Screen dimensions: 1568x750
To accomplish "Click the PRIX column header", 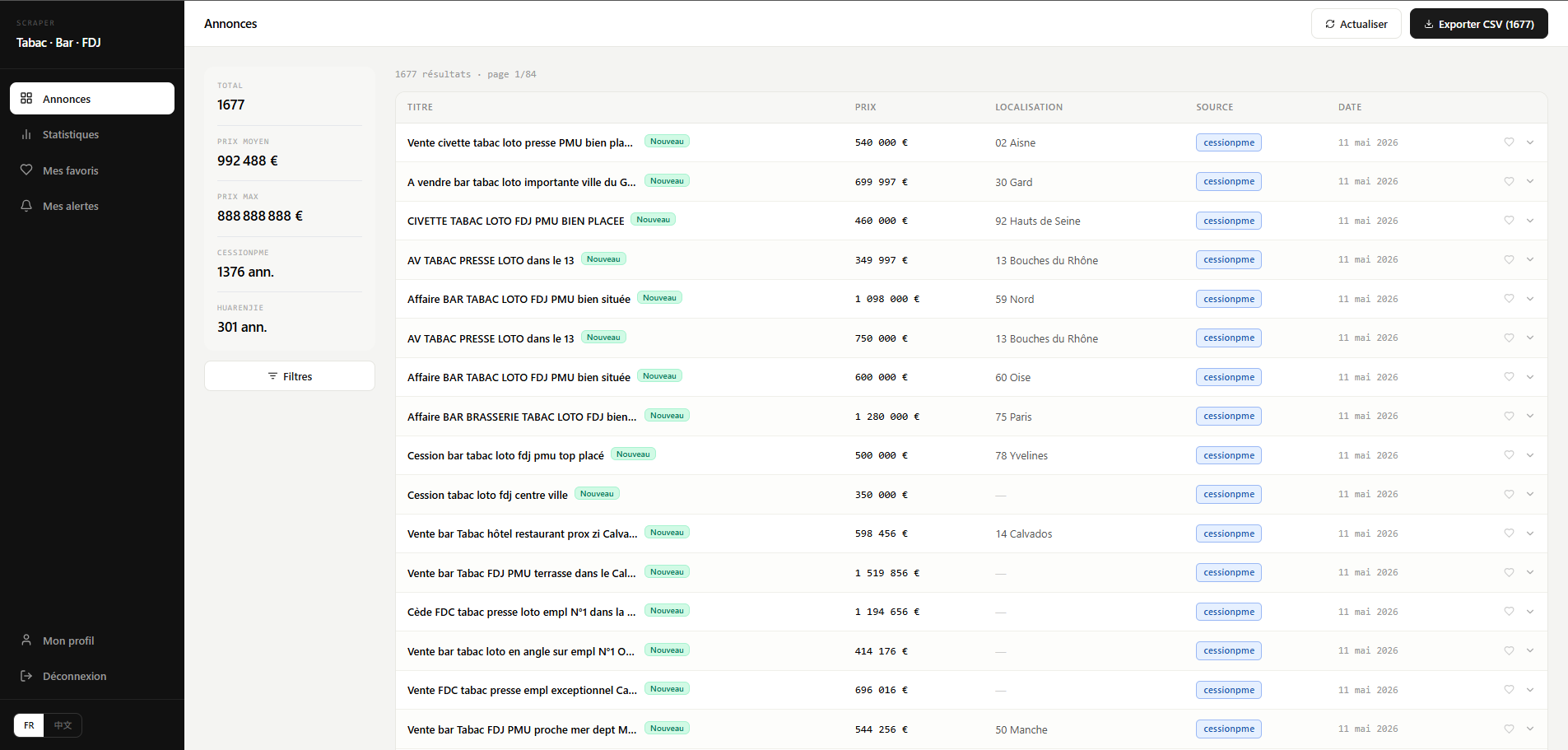I will 865,107.
